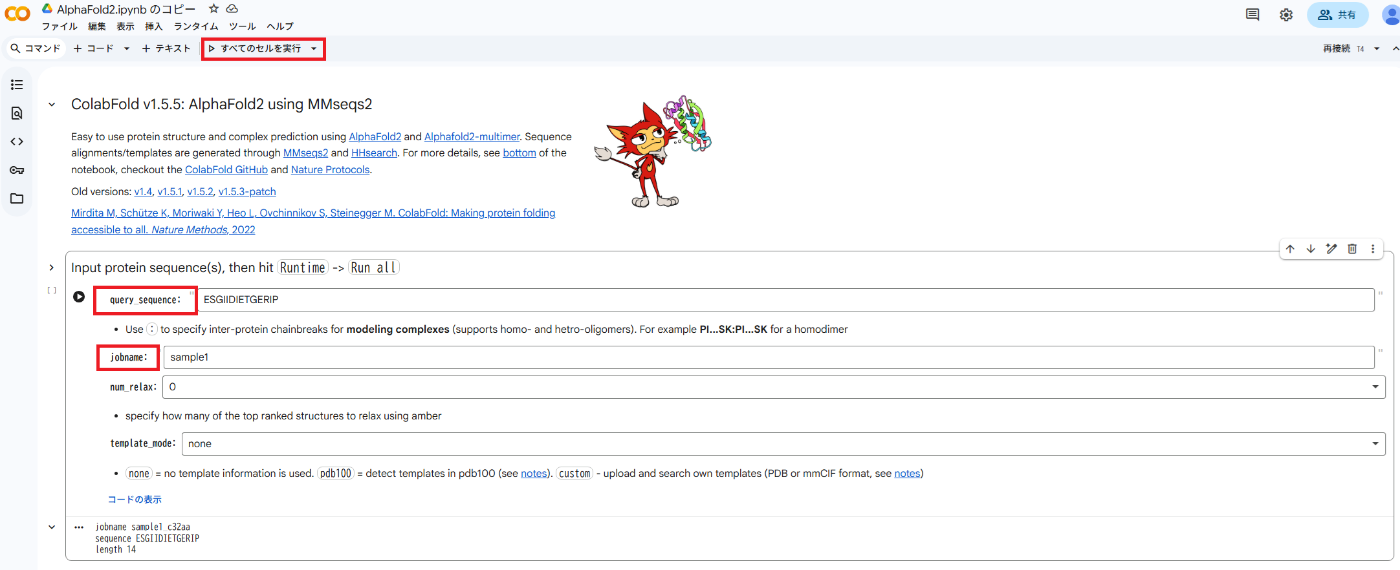Open old version v1.5.2 link
The width and height of the screenshot is (1400, 570).
201,191
